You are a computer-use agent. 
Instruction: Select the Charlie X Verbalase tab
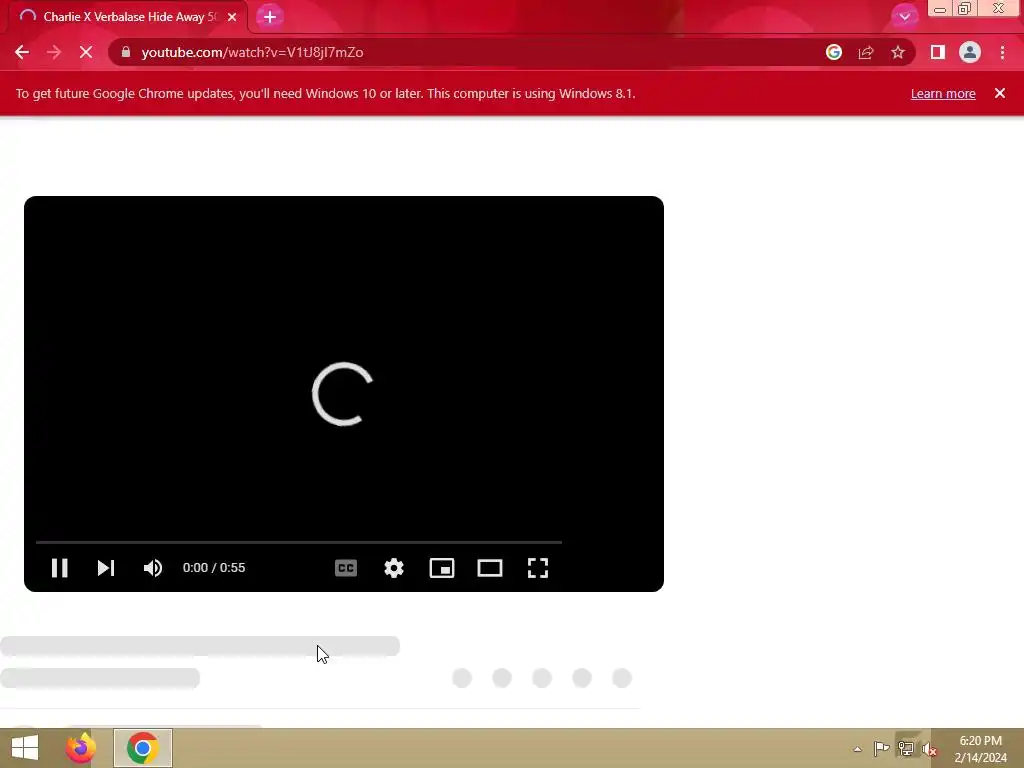click(x=129, y=17)
